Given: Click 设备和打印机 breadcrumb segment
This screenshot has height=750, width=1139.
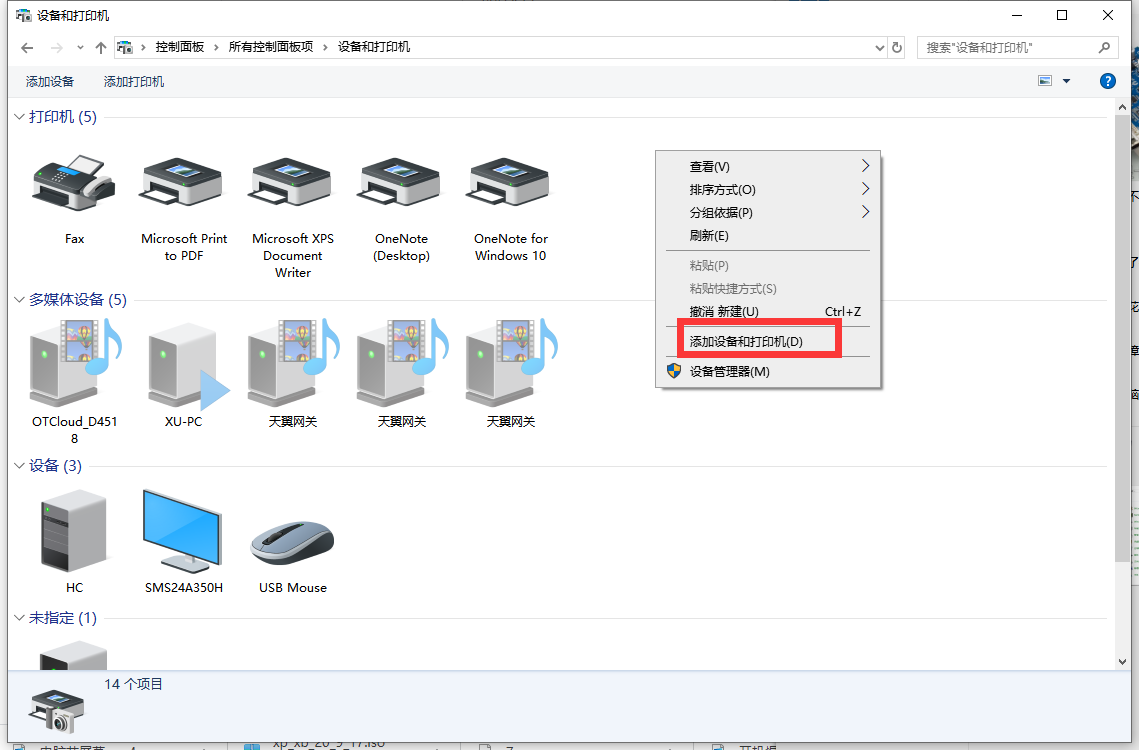Looking at the screenshot, I should (374, 47).
